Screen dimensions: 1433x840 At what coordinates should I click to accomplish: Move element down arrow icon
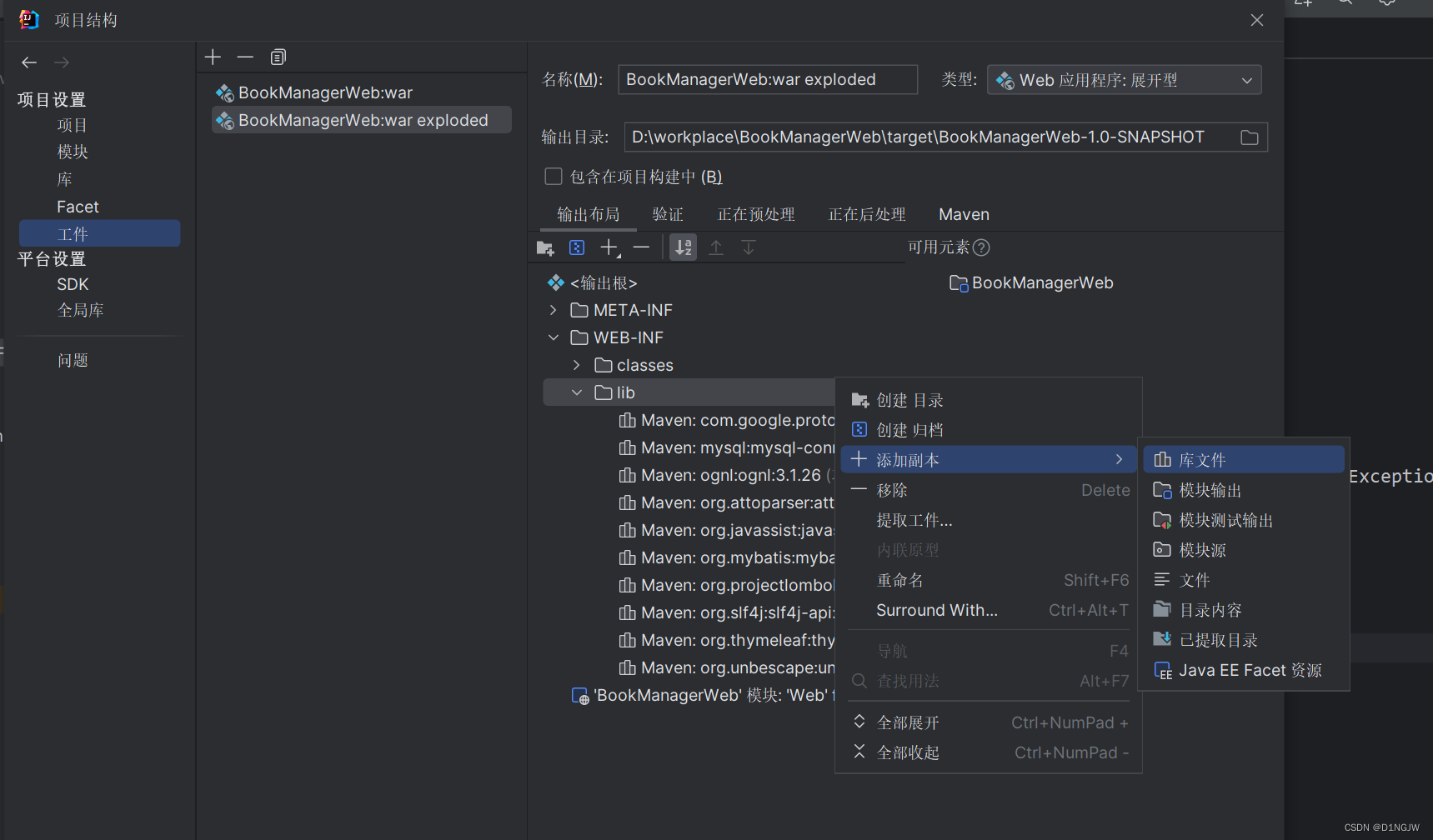[749, 247]
